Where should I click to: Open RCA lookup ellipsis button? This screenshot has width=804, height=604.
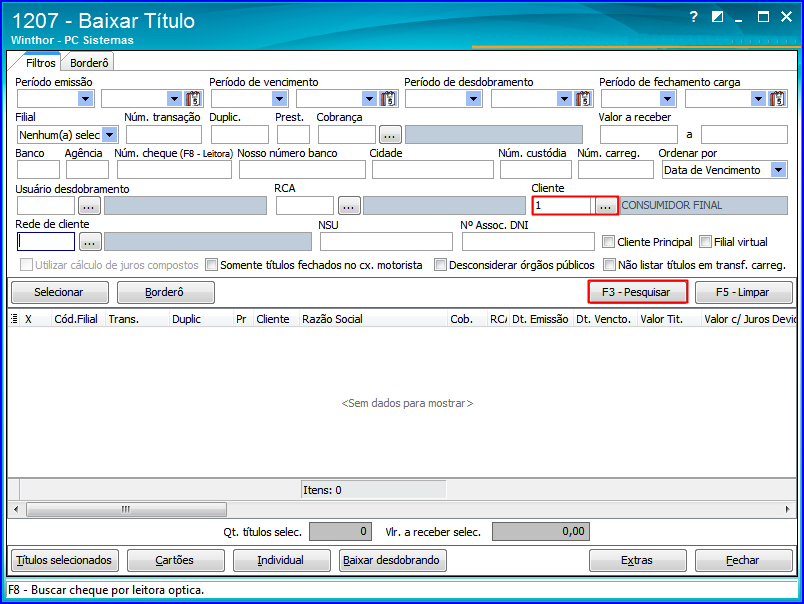tap(349, 206)
